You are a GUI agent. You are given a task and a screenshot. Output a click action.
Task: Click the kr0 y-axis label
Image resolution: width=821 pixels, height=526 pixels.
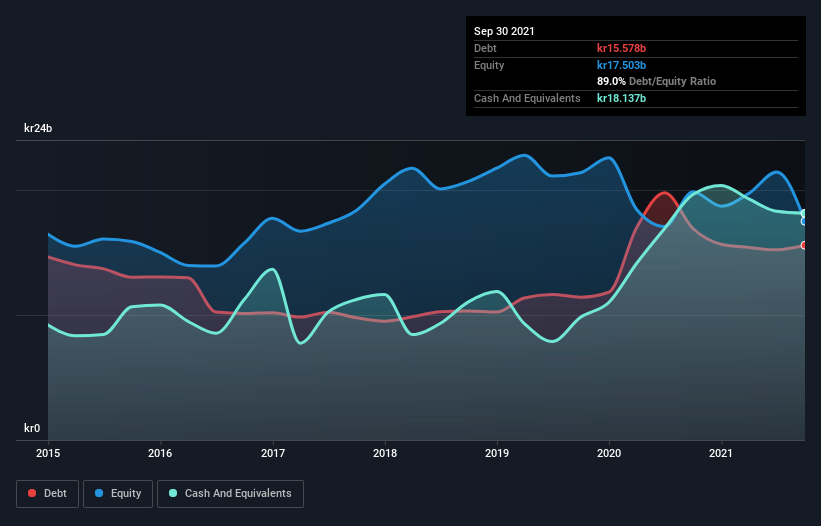32,428
